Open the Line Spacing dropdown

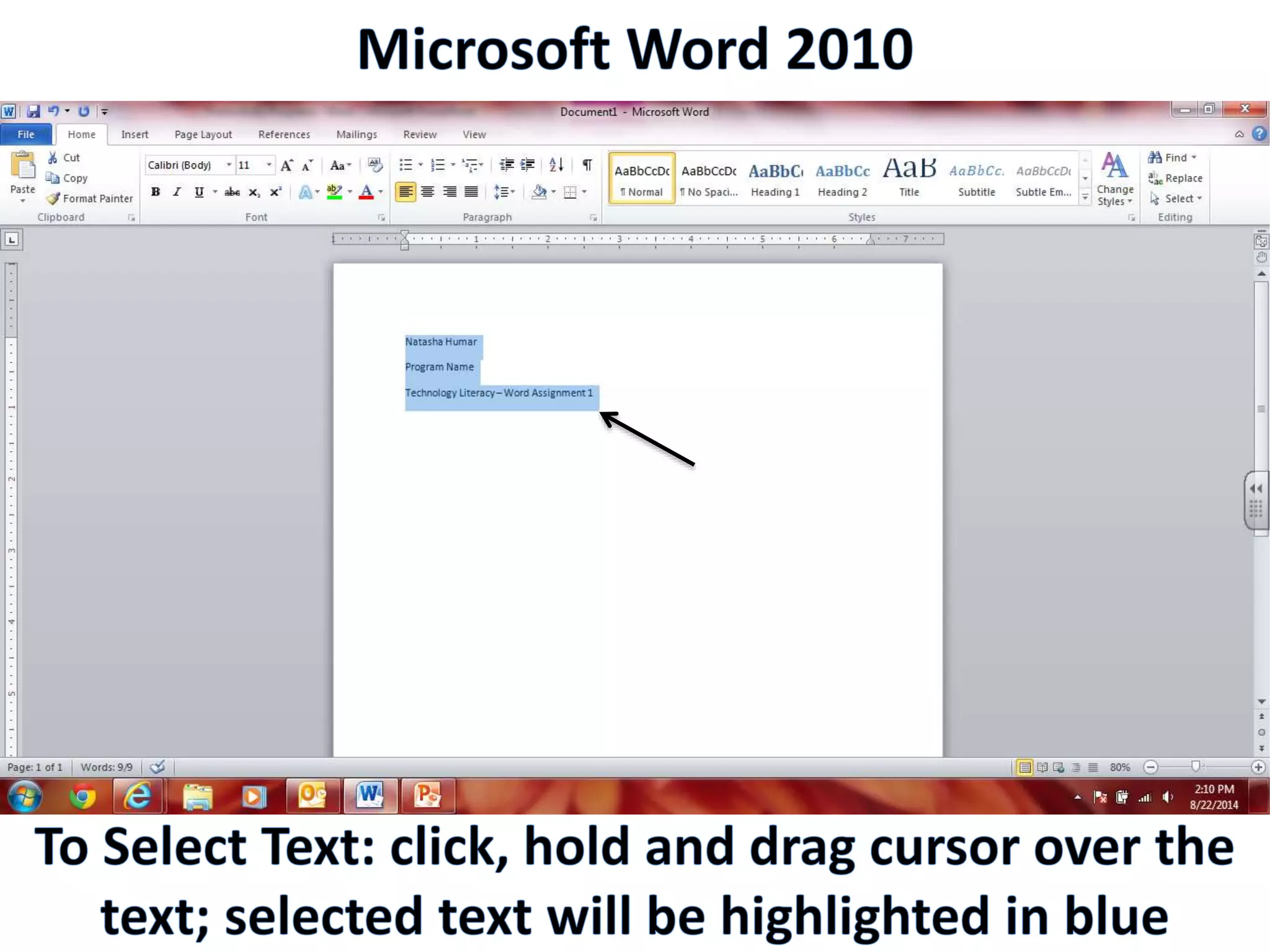(504, 192)
